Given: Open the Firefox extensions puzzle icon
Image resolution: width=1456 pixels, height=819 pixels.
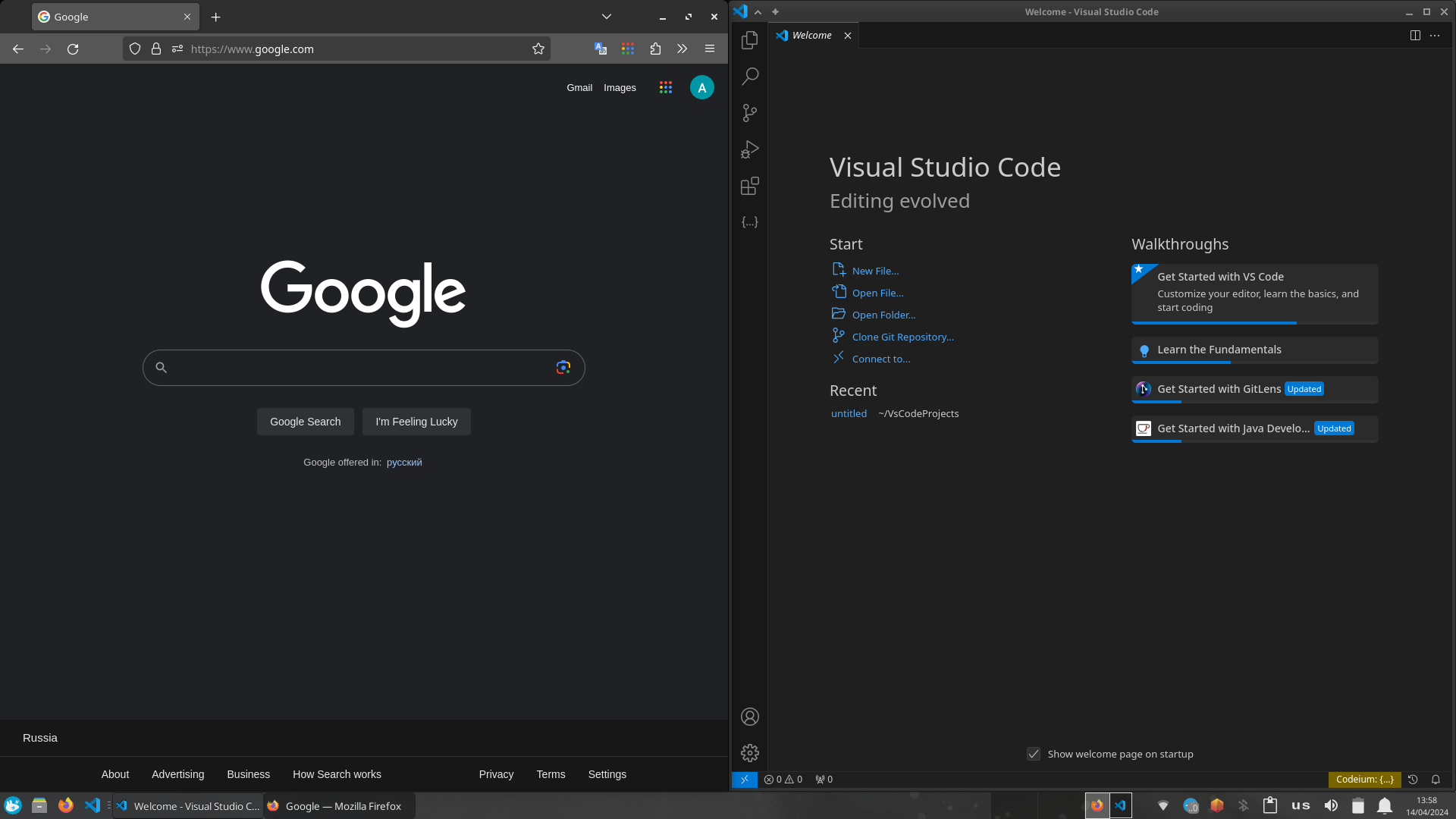Looking at the screenshot, I should pos(655,49).
